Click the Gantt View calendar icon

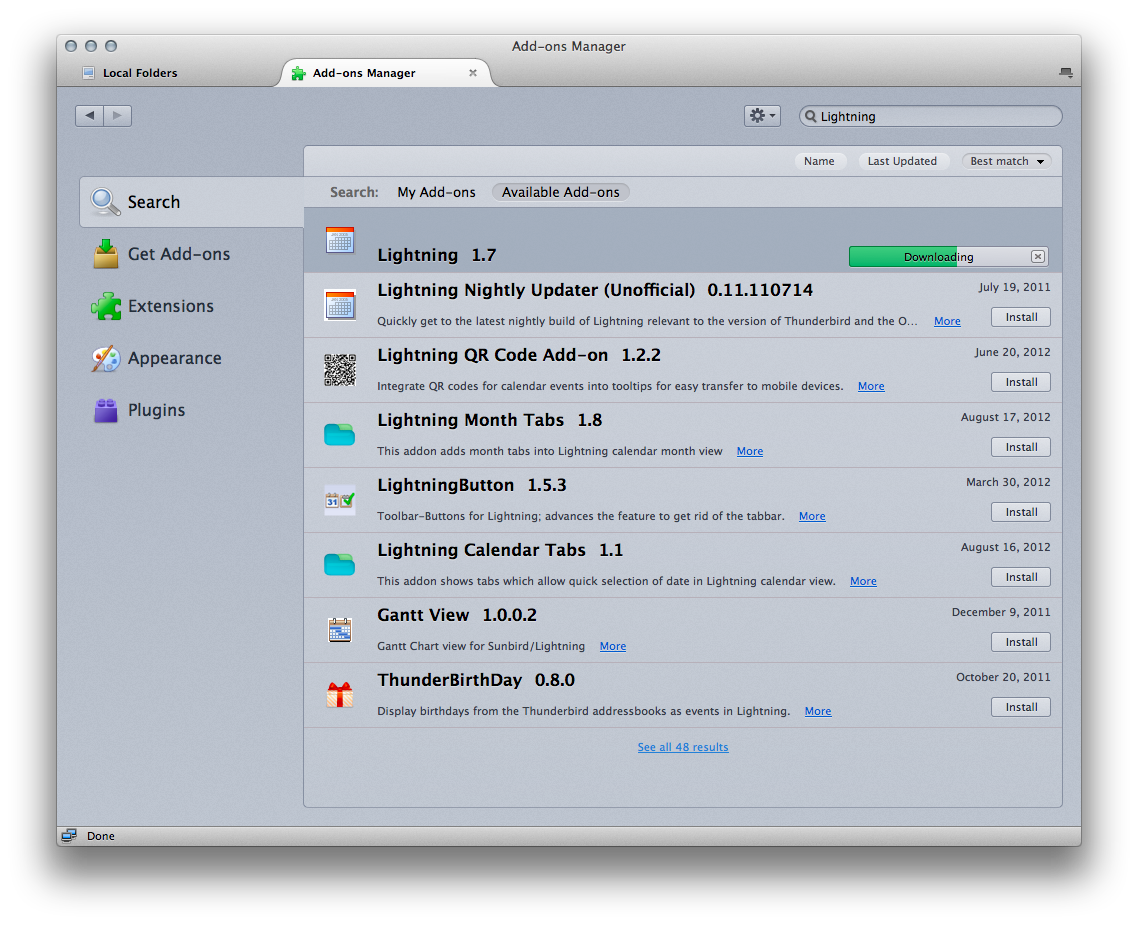coord(340,630)
